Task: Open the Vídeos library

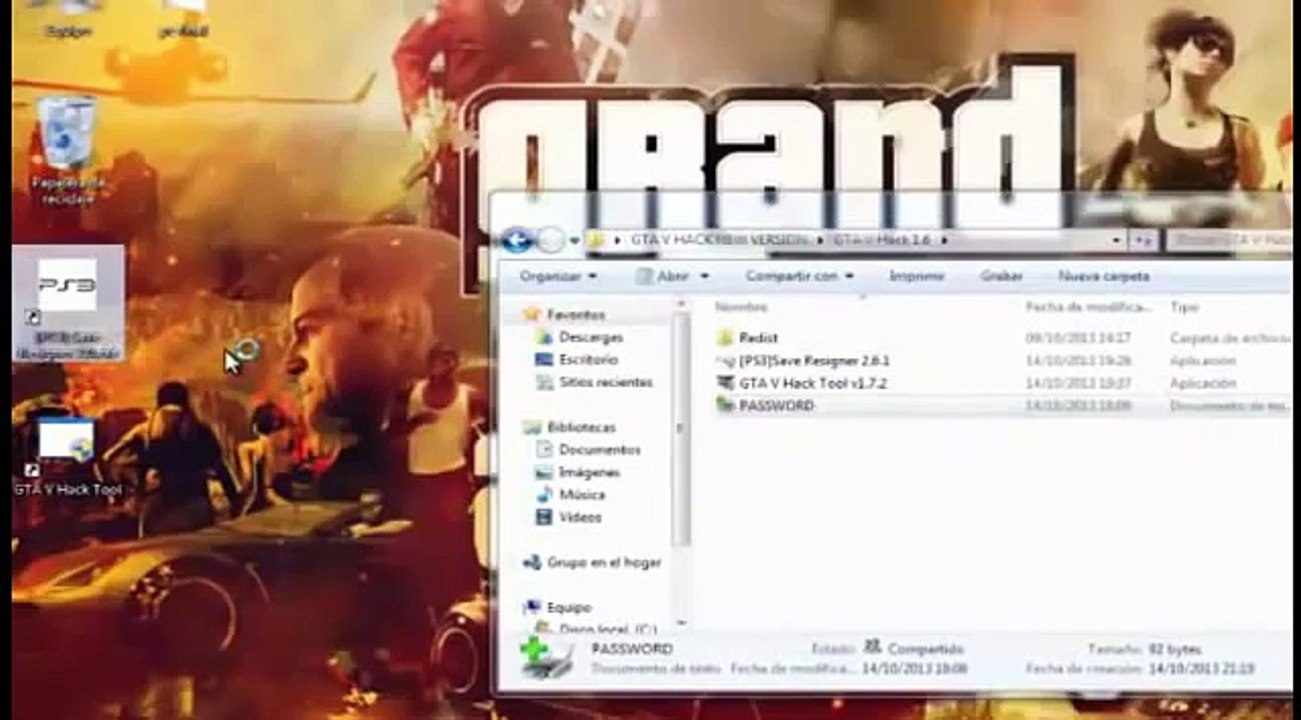Action: tap(580, 518)
